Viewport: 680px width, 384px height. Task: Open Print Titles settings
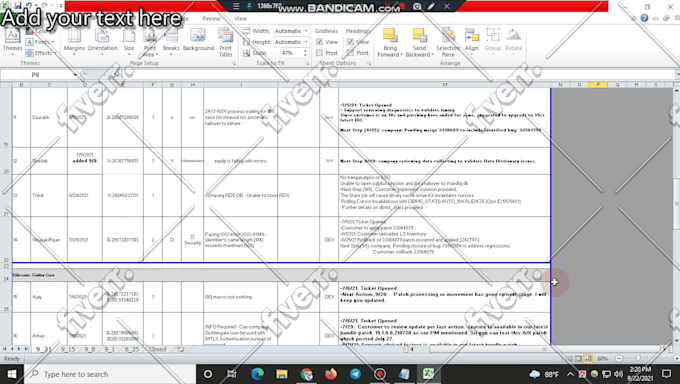pyautogui.click(x=226, y=43)
